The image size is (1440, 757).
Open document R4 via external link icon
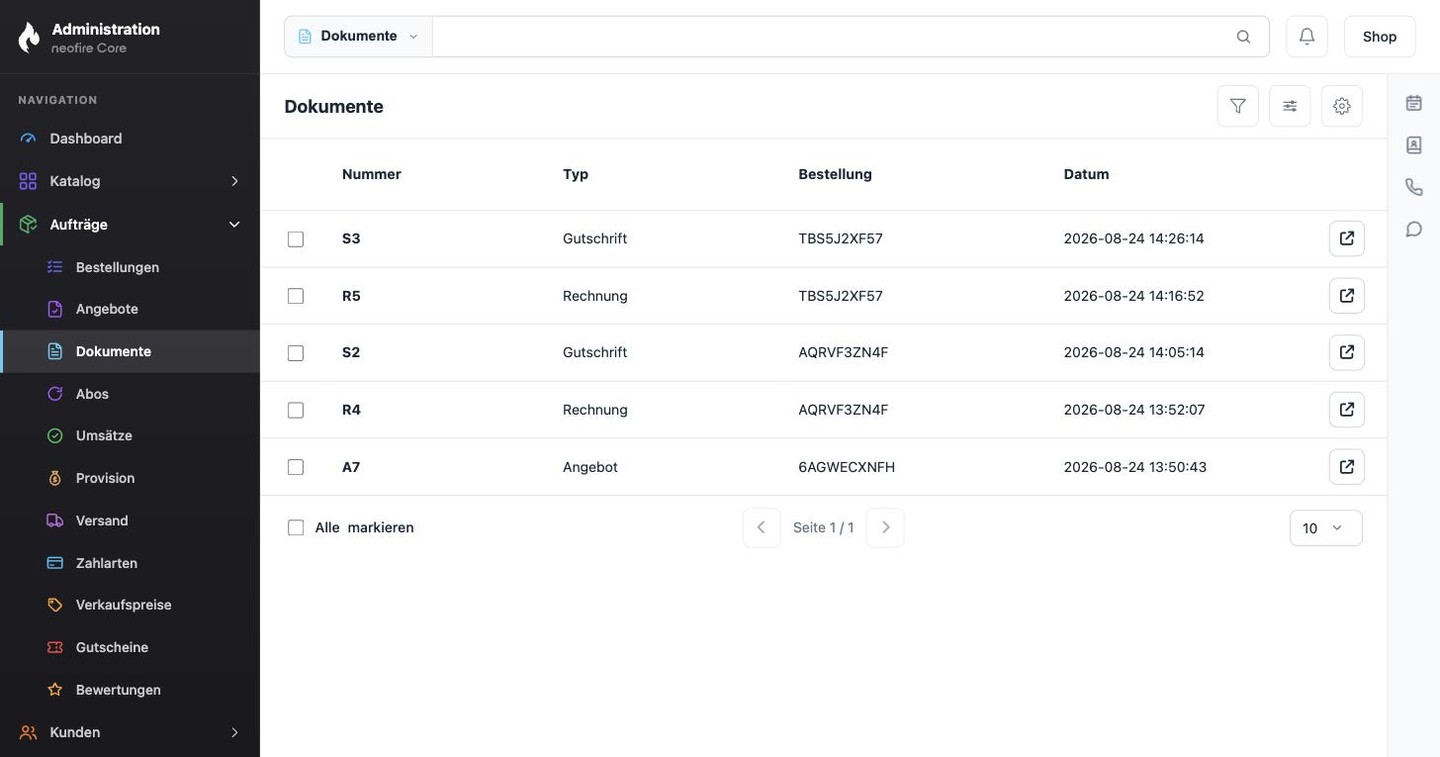pos(1347,410)
